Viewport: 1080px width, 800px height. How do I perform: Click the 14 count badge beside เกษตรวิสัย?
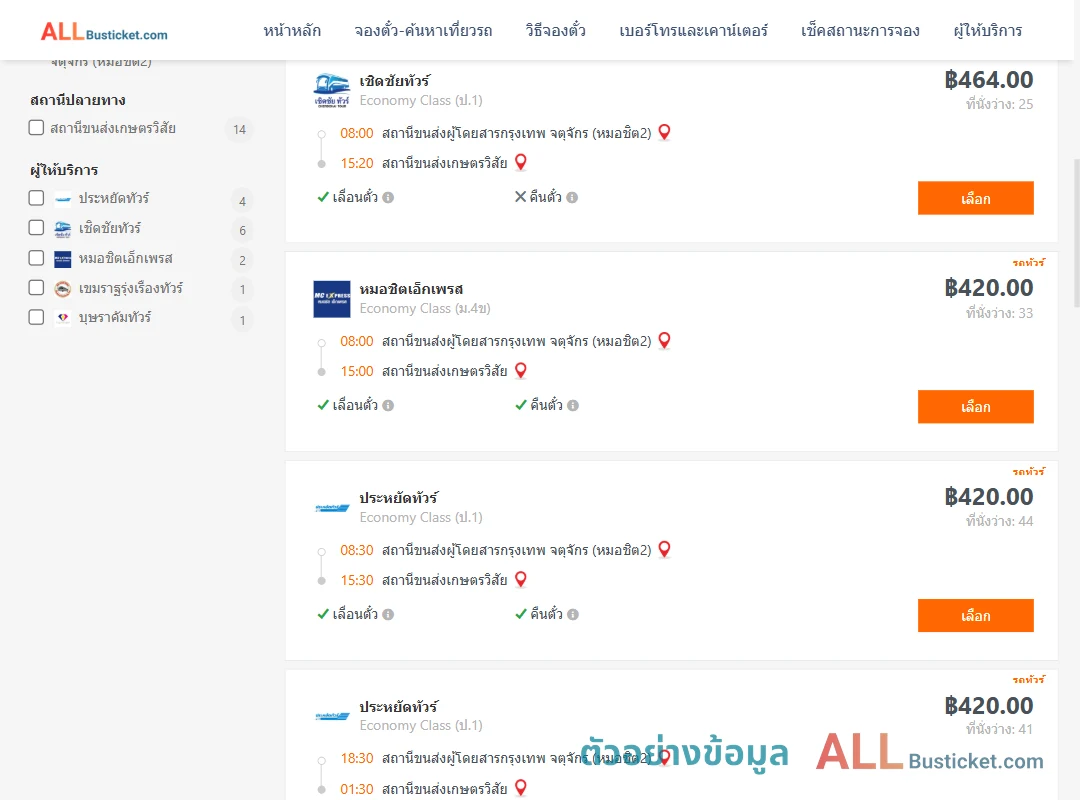(240, 130)
